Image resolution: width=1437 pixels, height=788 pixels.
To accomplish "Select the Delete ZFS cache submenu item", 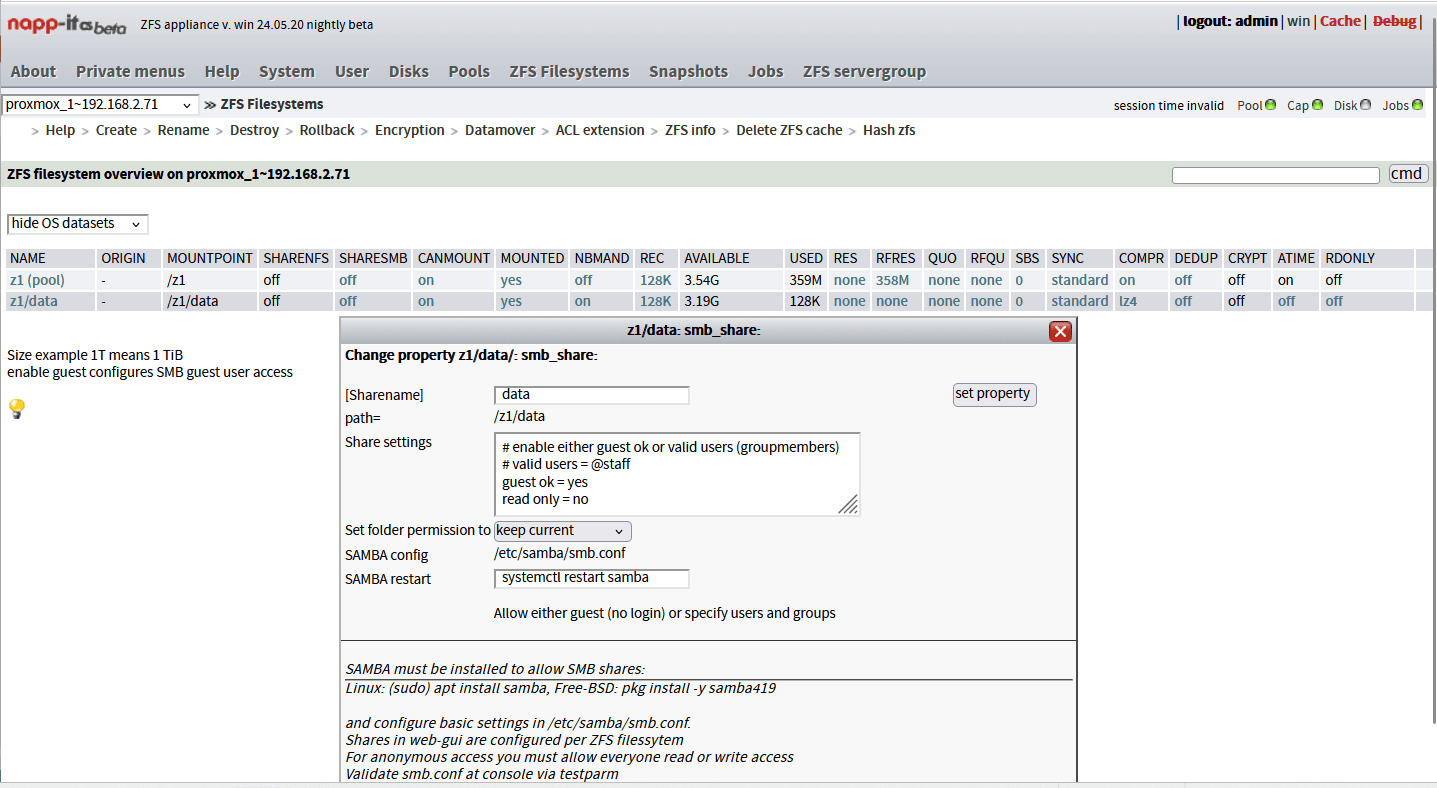I will pyautogui.click(x=789, y=130).
